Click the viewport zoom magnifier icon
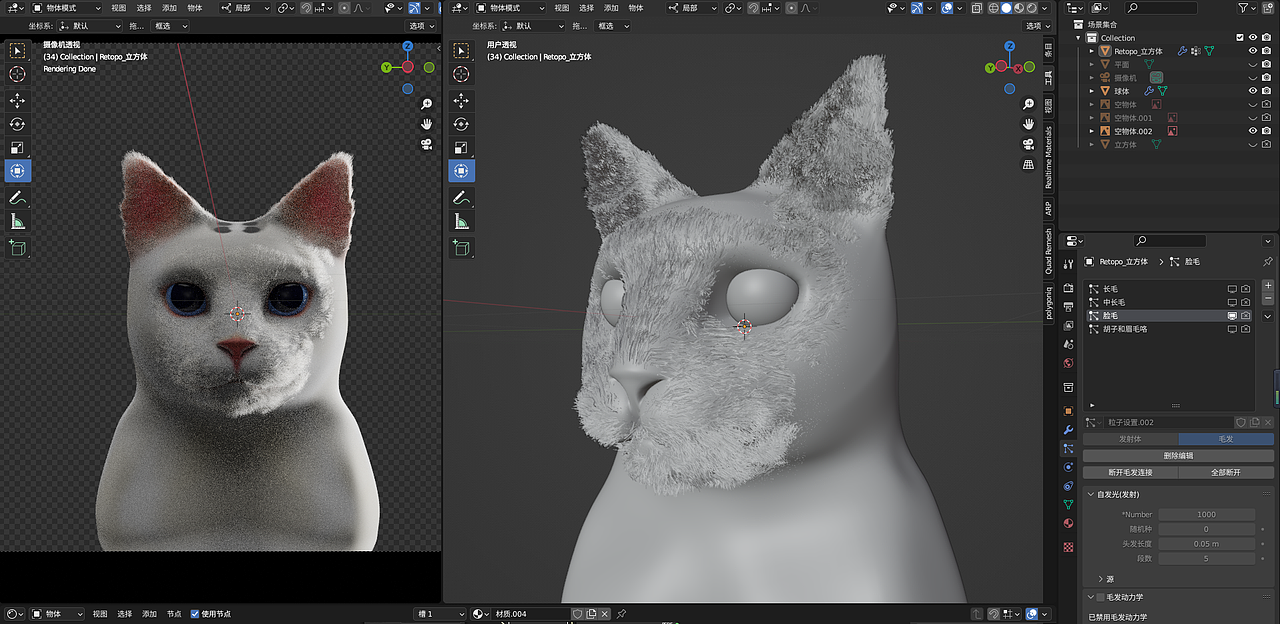This screenshot has height=624, width=1280. pos(426,102)
